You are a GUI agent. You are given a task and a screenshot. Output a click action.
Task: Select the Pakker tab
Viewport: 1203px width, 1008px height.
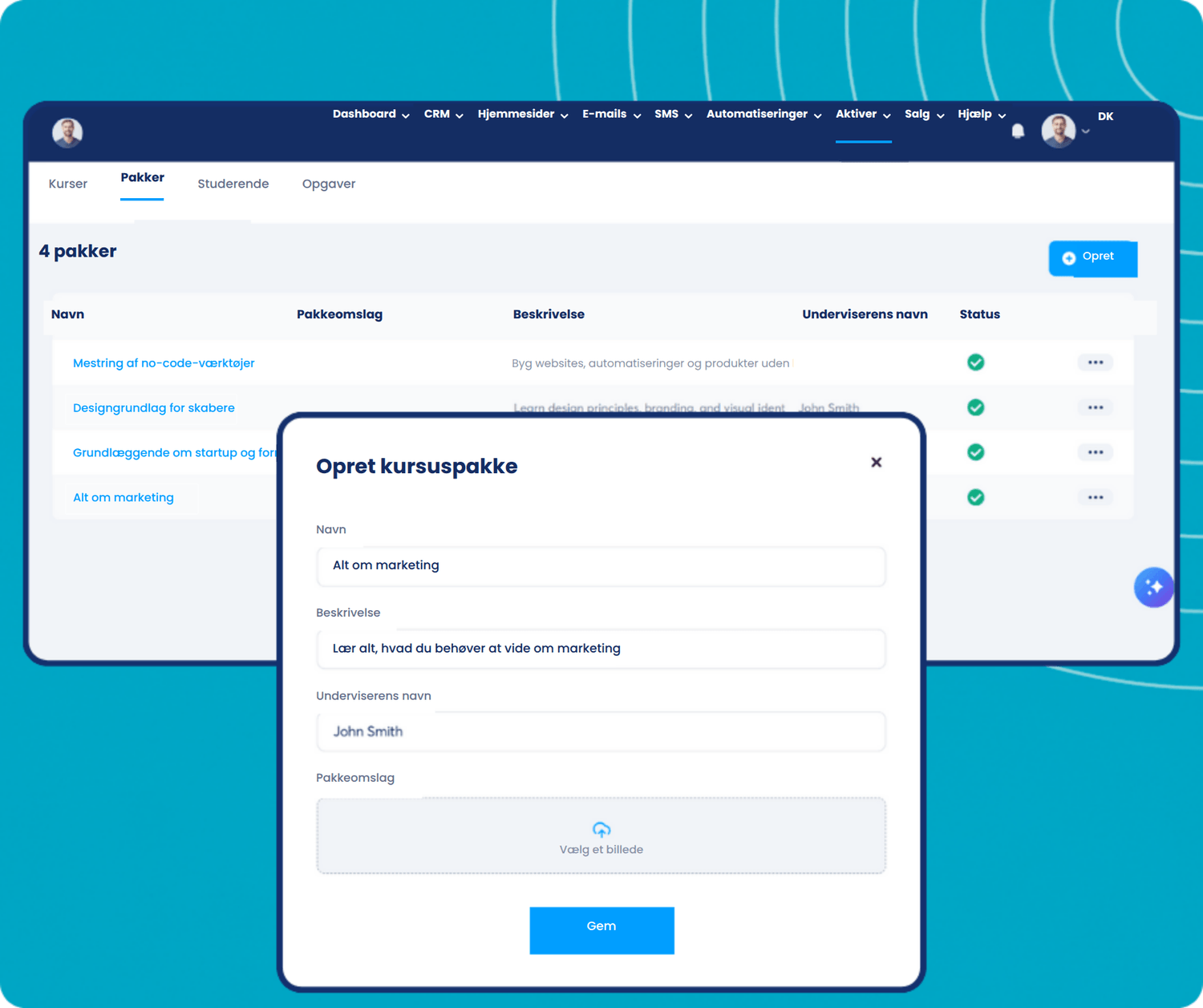(142, 178)
